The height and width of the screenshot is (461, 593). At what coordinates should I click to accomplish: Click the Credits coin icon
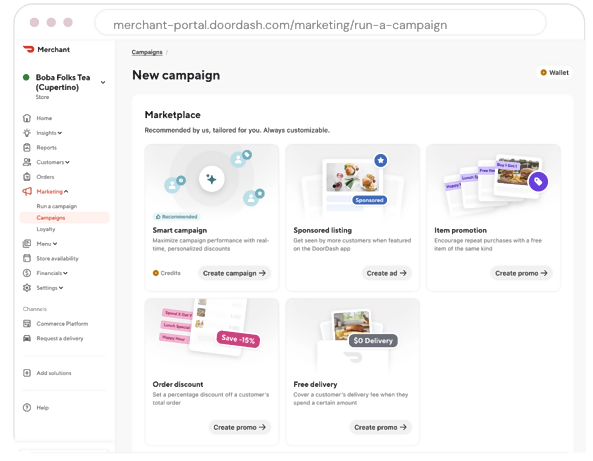tap(155, 273)
